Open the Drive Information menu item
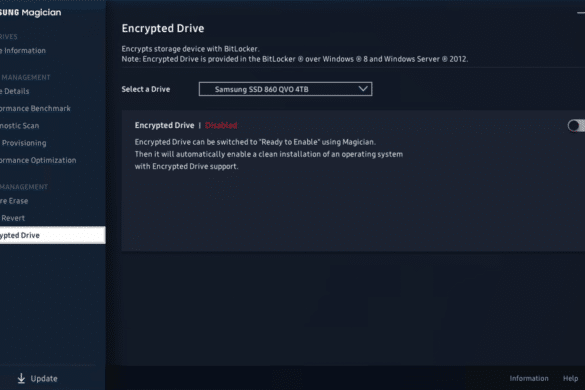This screenshot has width=585, height=390. (x=23, y=50)
